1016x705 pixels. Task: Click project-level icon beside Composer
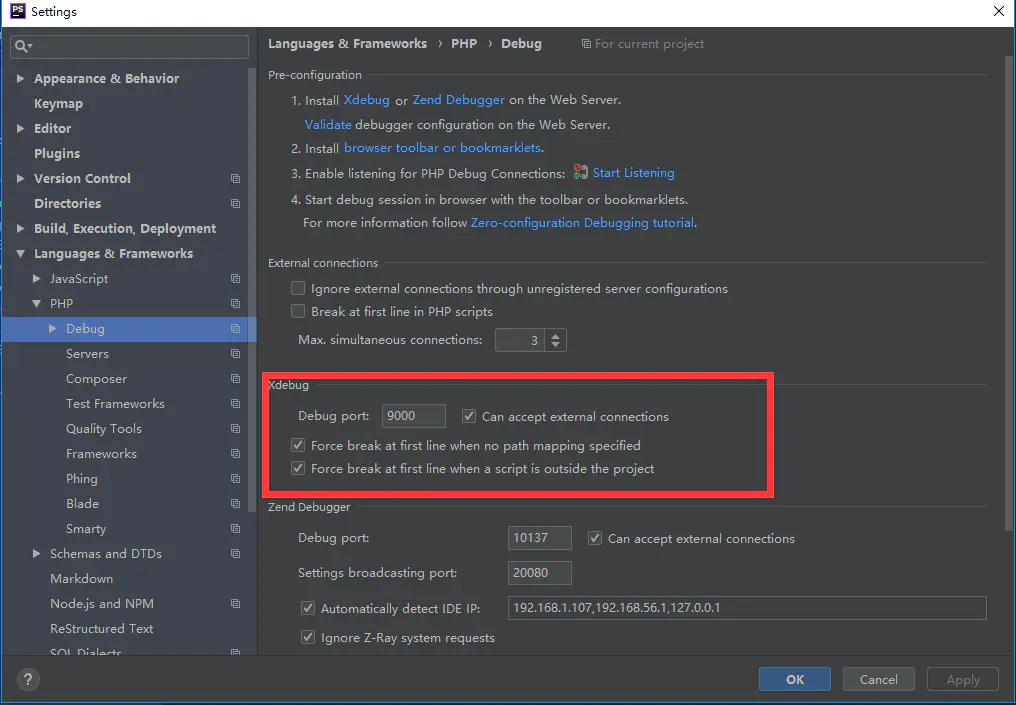tap(235, 378)
